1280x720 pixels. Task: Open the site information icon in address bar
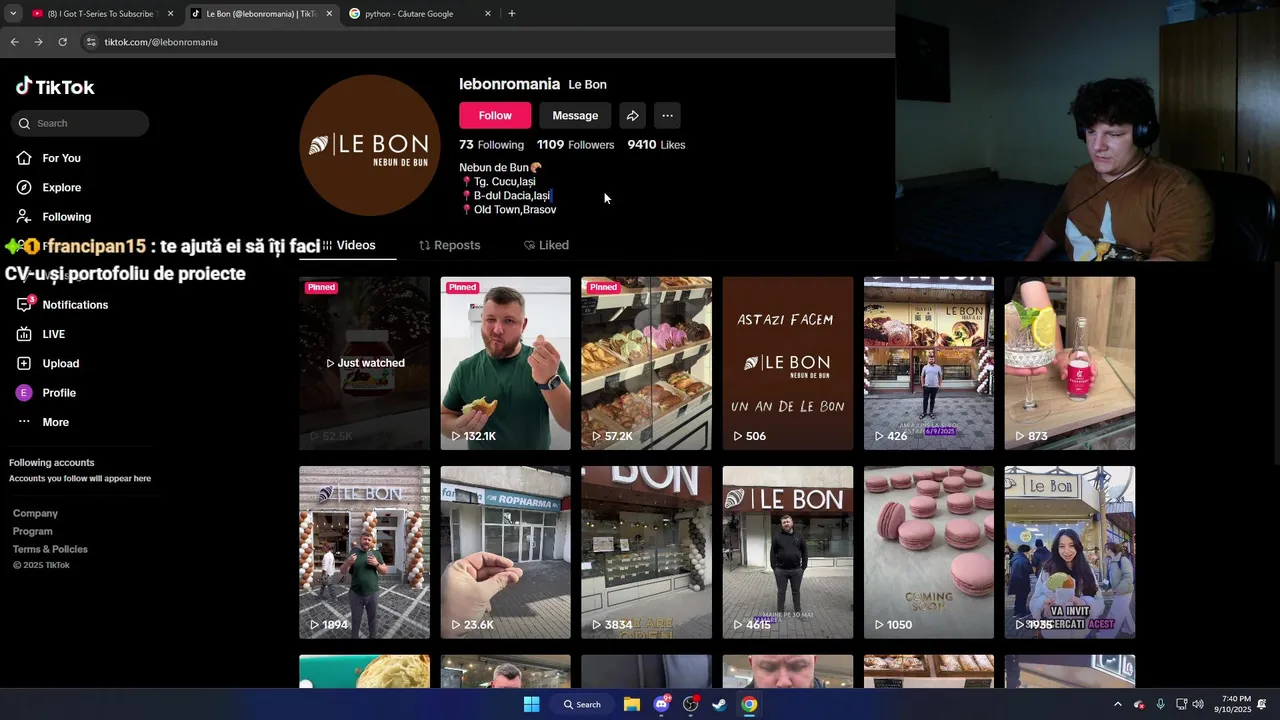point(91,42)
